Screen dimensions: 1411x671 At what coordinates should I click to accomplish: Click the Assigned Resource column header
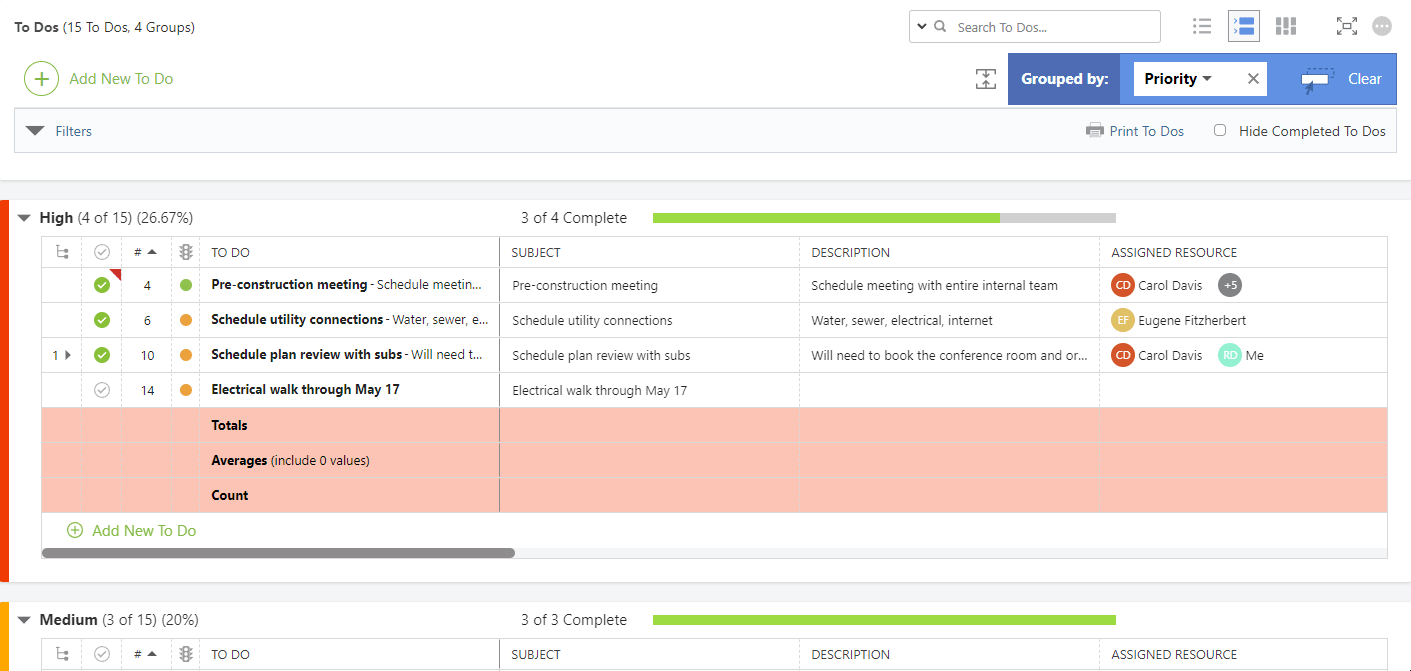pos(1174,253)
